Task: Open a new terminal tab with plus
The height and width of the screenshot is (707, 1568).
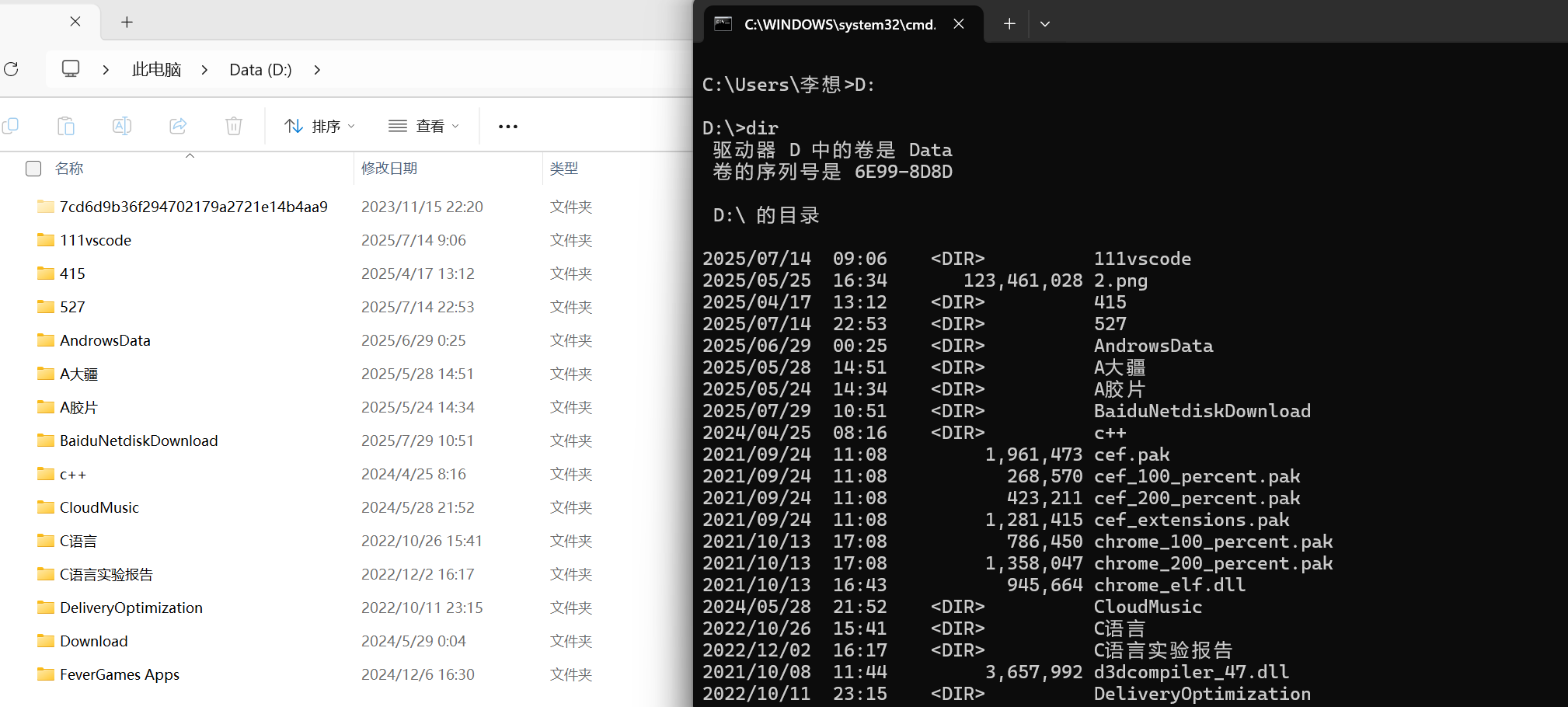Action: point(1009,24)
